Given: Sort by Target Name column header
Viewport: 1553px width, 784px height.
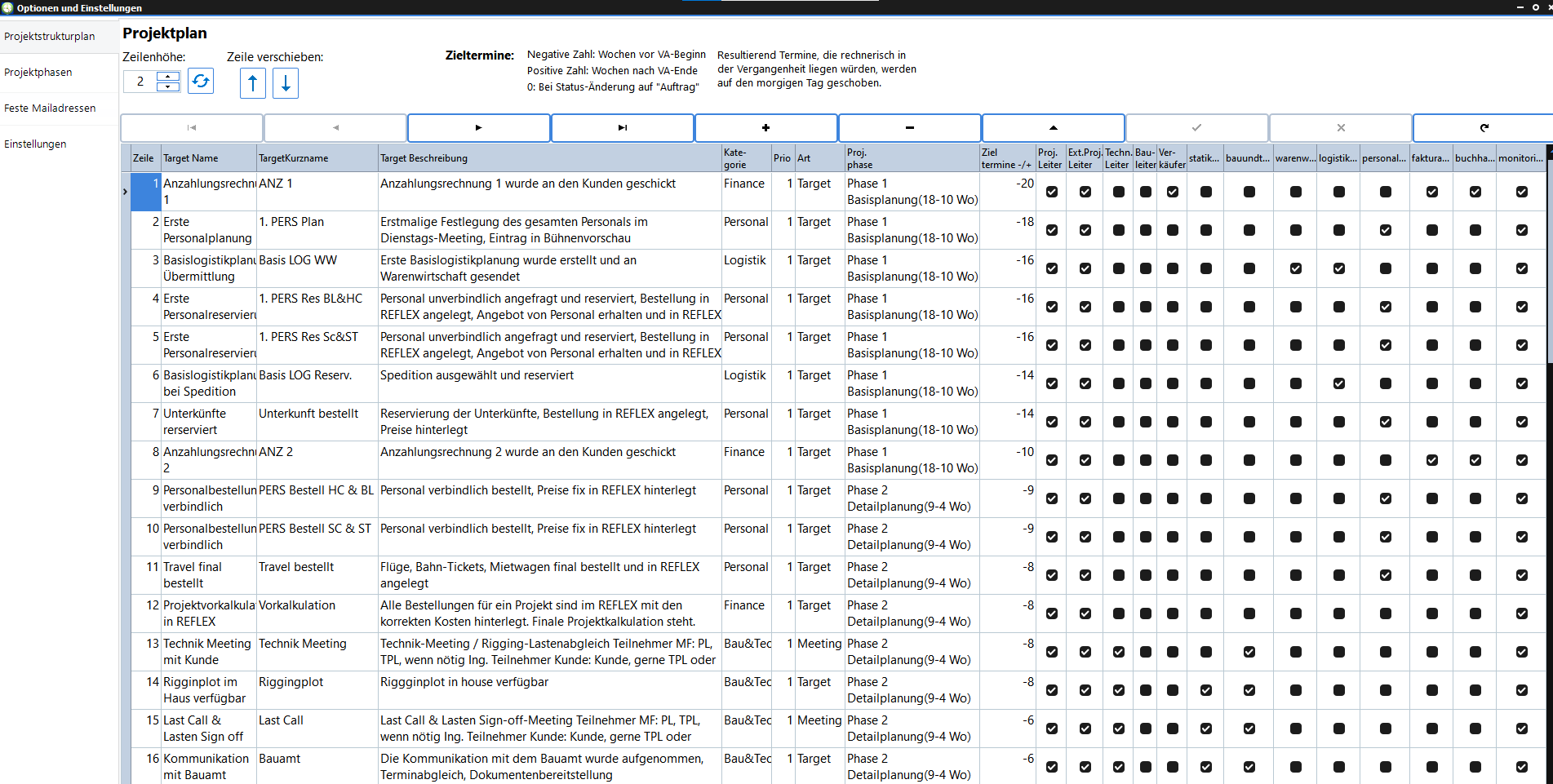Looking at the screenshot, I should pos(209,158).
